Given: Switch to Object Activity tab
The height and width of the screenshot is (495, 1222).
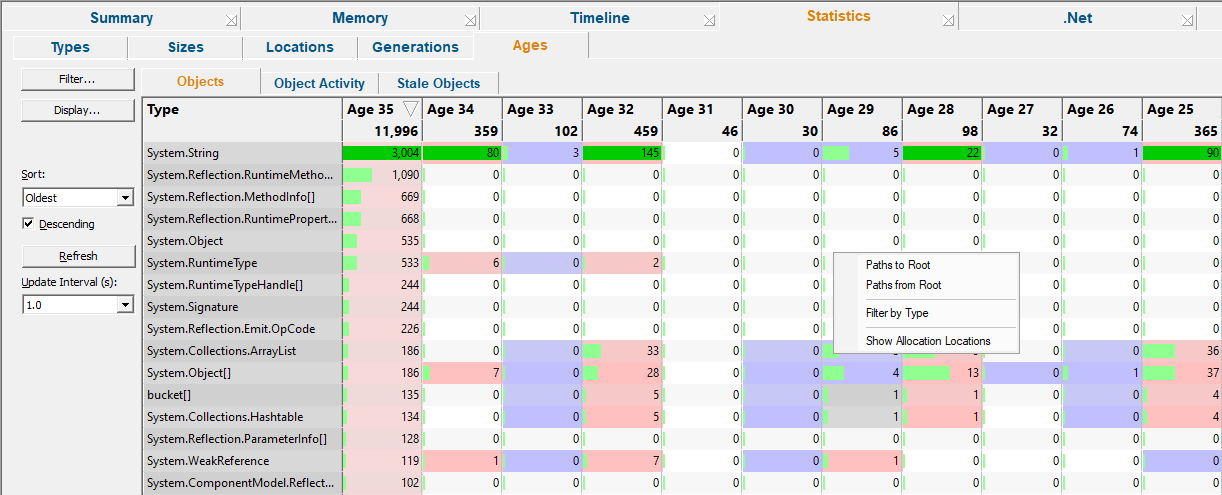Looking at the screenshot, I should (x=319, y=84).
